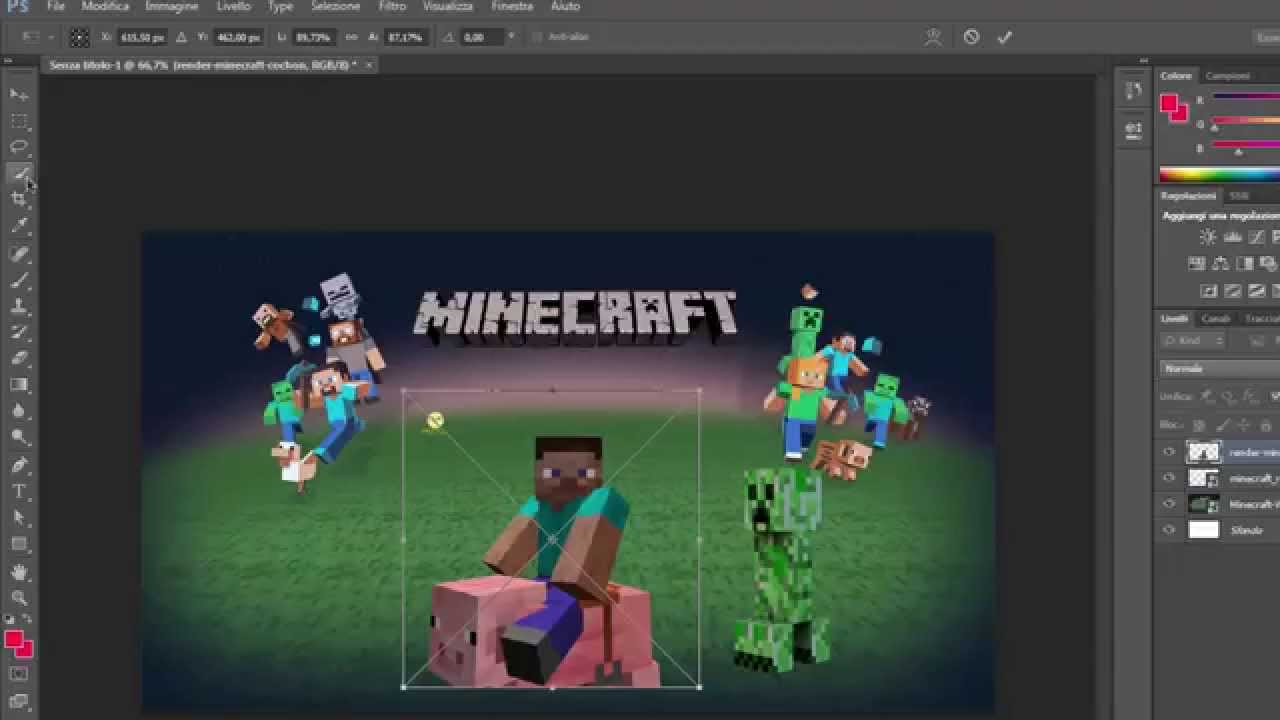The height and width of the screenshot is (720, 1280).
Task: Select the Blur tool
Action: pyautogui.click(x=19, y=411)
